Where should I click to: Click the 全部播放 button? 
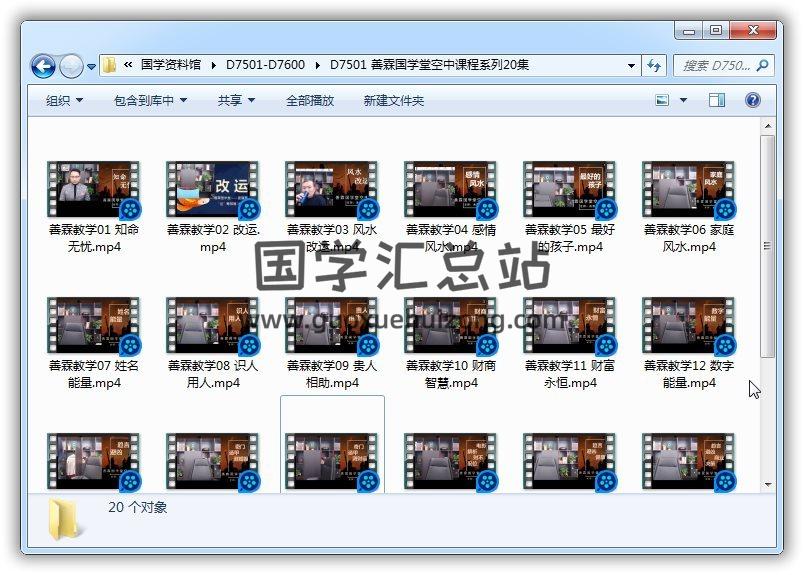click(310, 100)
